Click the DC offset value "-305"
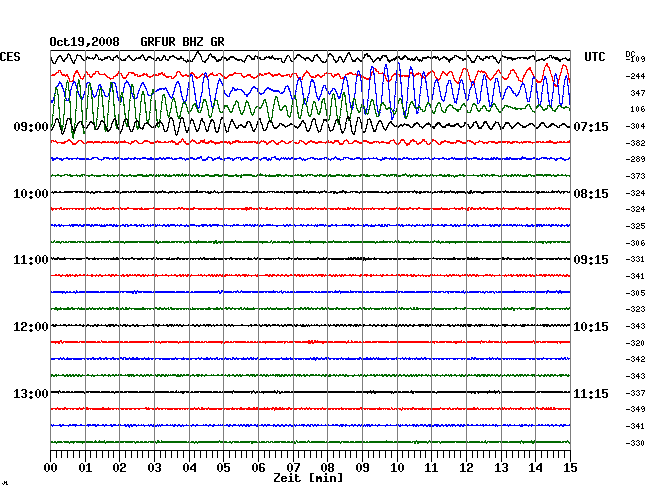The image size is (650, 494). point(635,293)
